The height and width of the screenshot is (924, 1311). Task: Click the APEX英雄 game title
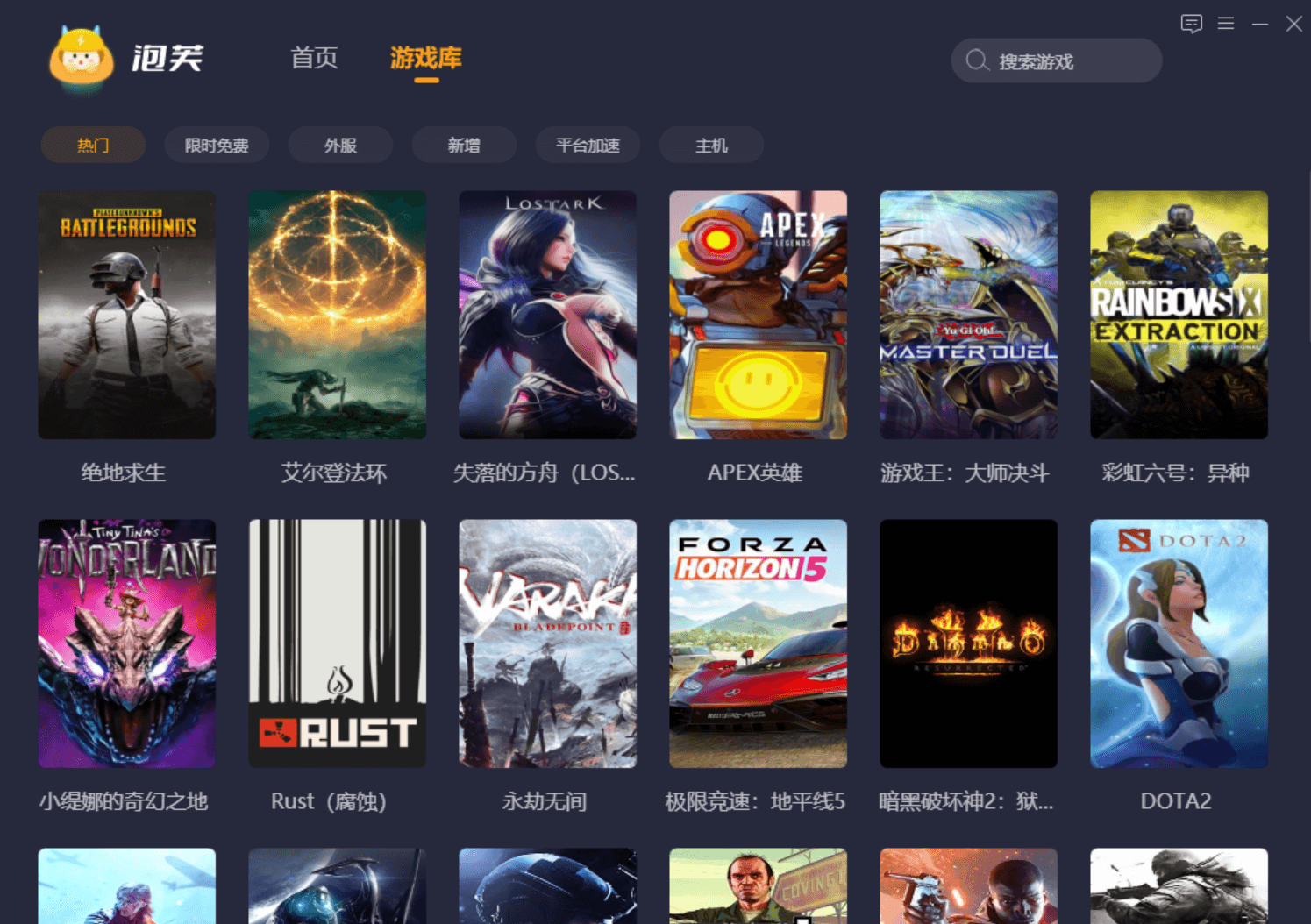click(x=755, y=473)
